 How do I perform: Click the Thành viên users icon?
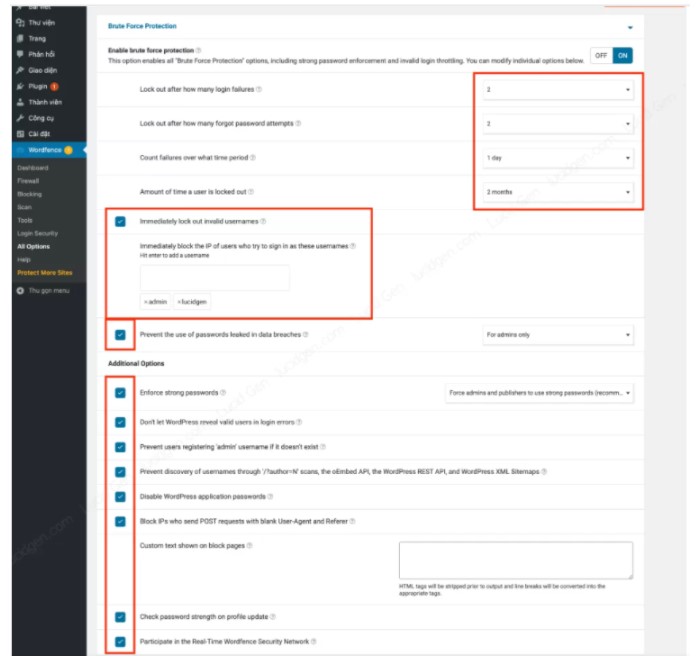[x=20, y=102]
